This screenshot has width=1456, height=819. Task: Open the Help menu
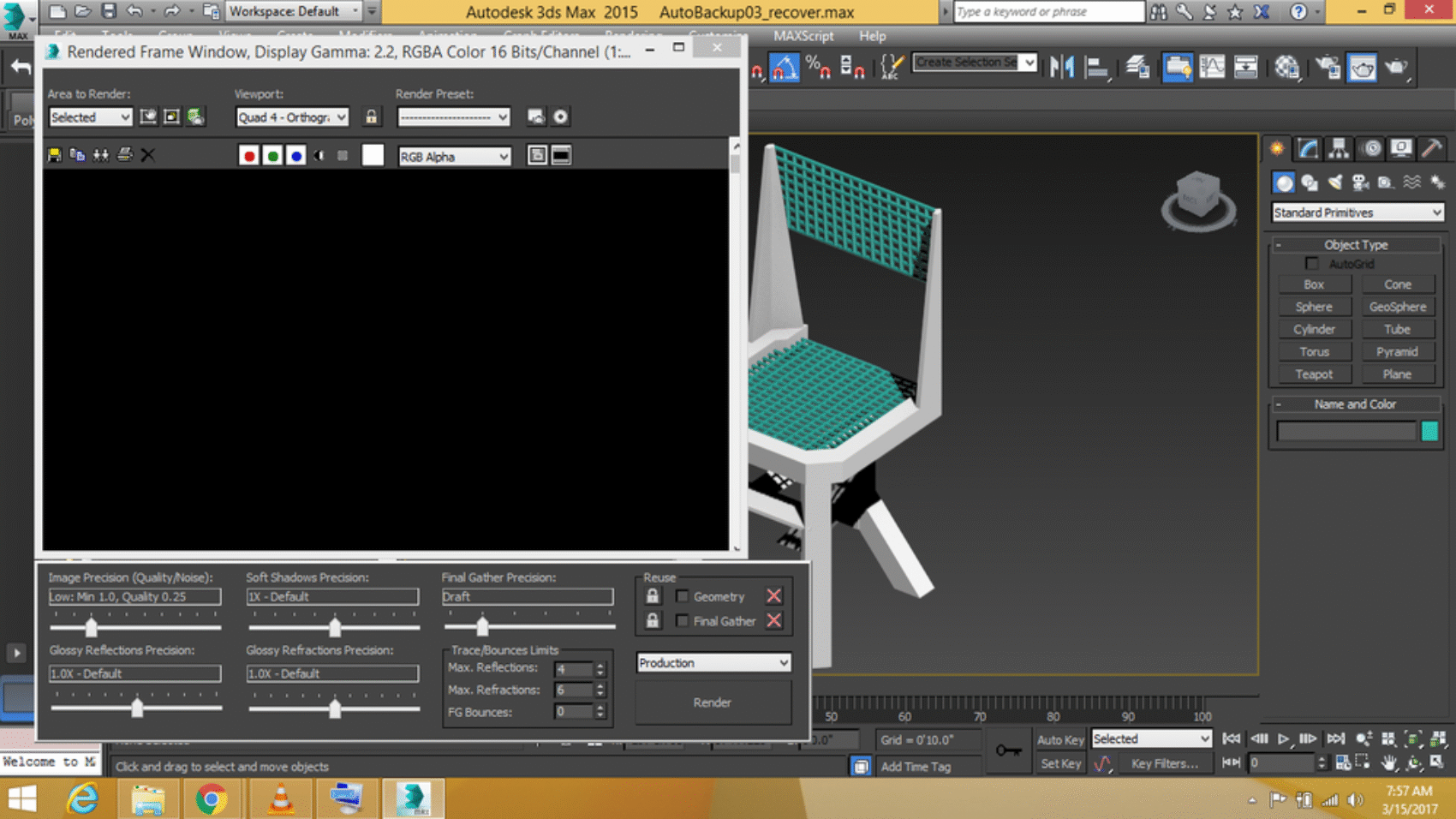click(x=872, y=36)
